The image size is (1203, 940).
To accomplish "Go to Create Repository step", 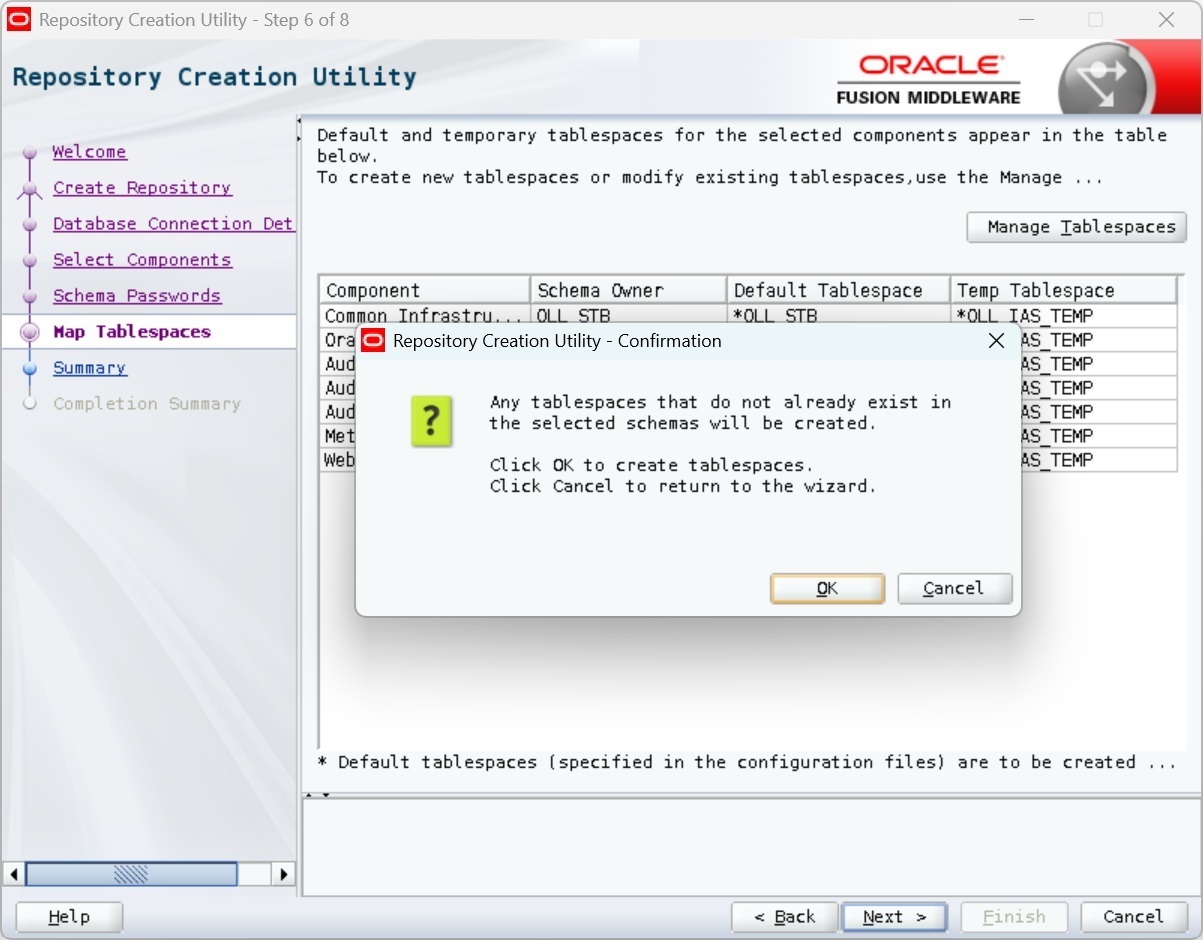I will click(x=141, y=188).
